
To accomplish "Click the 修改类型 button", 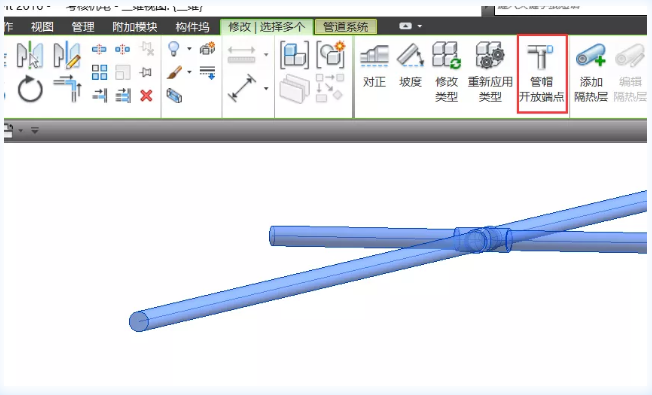I will 446,72.
